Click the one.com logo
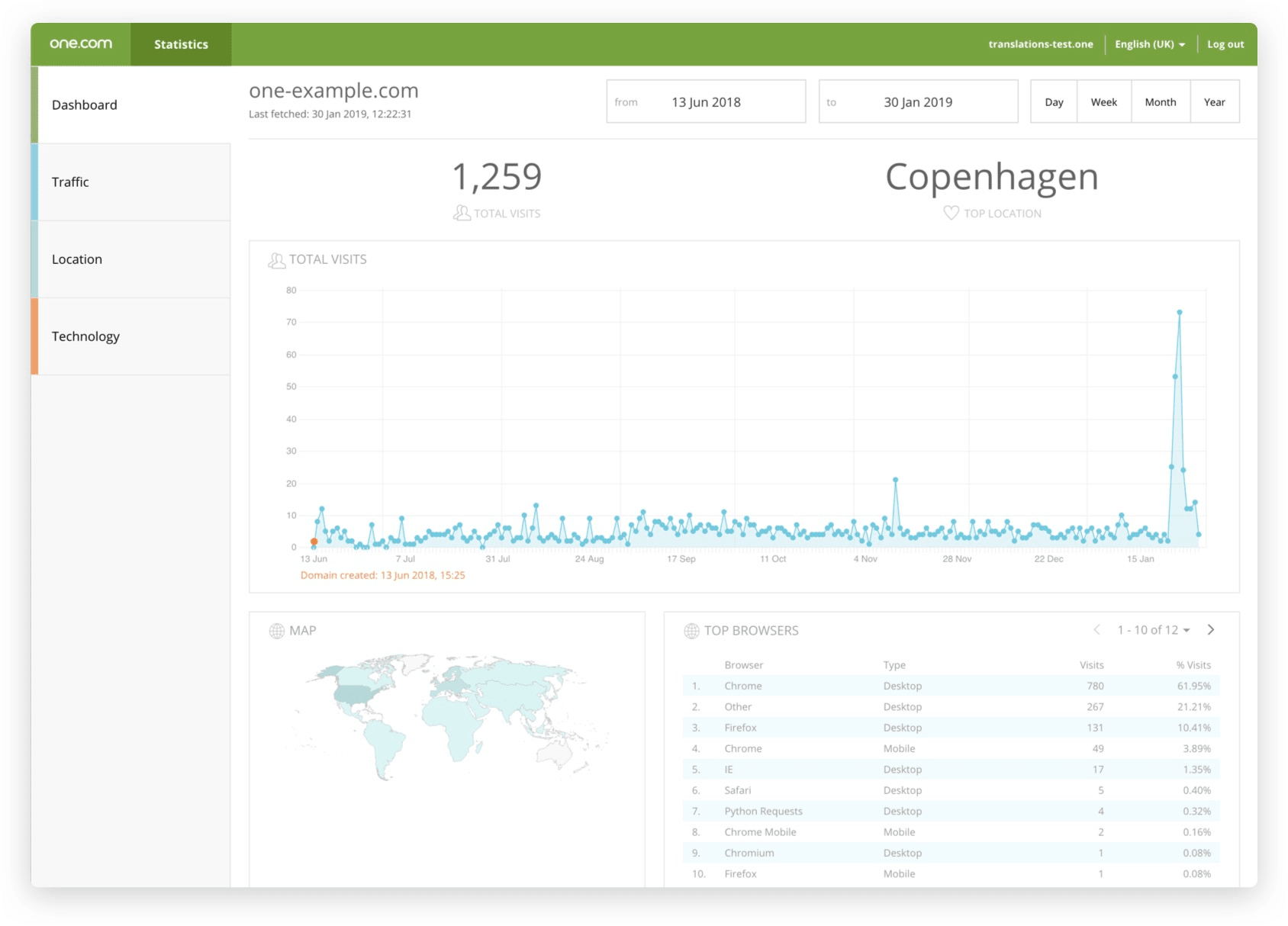 tap(81, 44)
